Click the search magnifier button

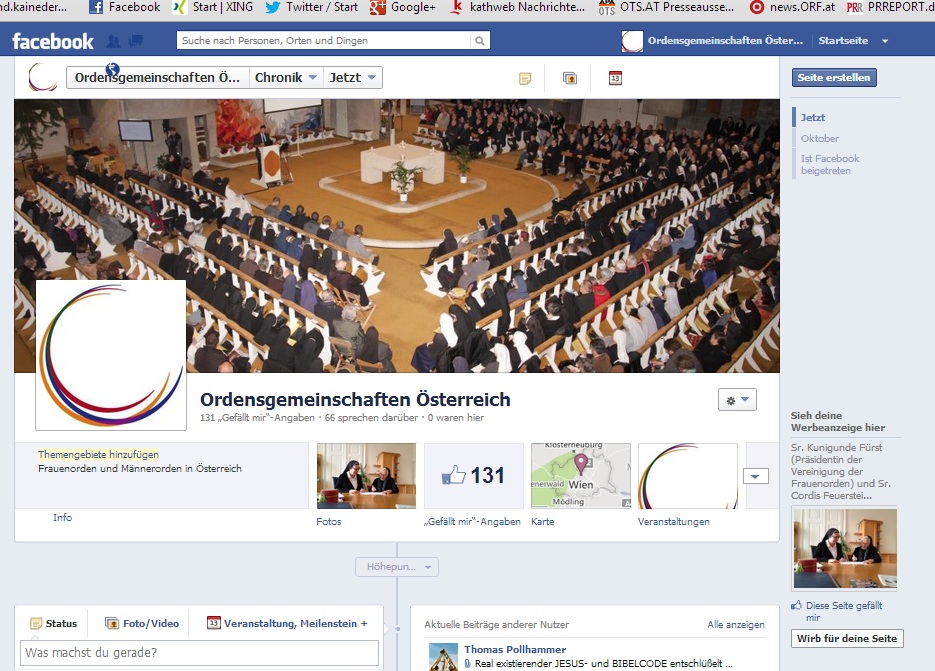[x=481, y=41]
